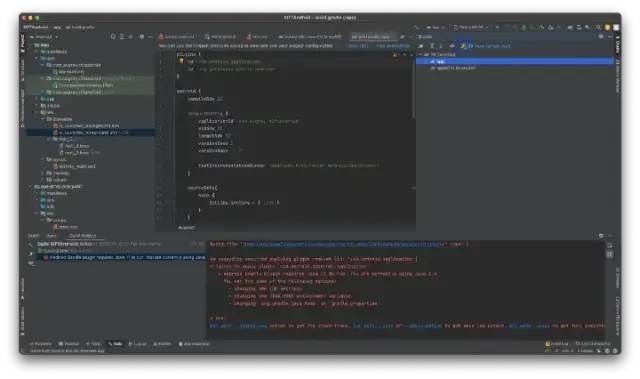Collapse all in Project panel toolbar
This screenshot has height=379, width=640.
pos(131,36)
